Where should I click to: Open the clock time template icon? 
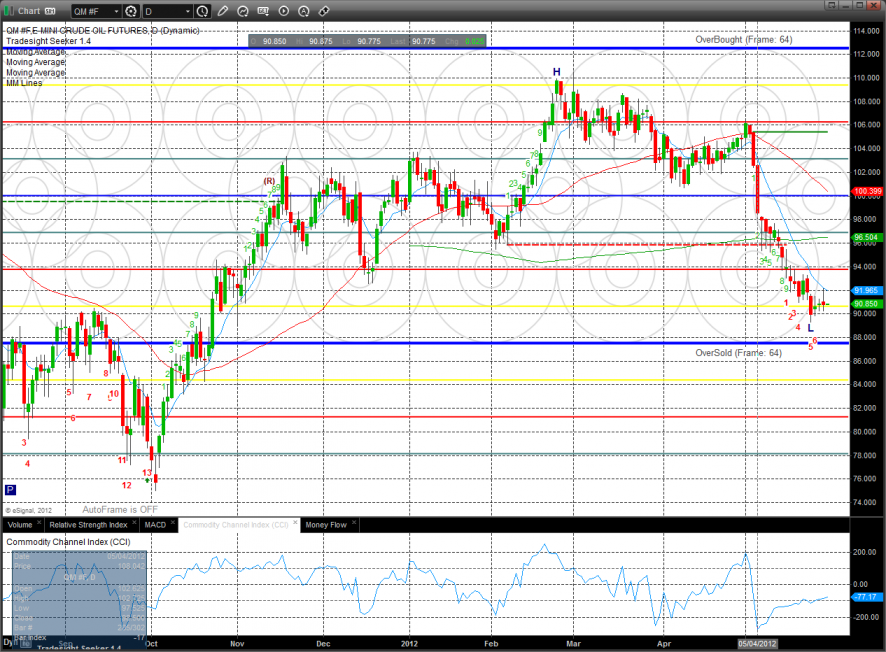pos(203,11)
